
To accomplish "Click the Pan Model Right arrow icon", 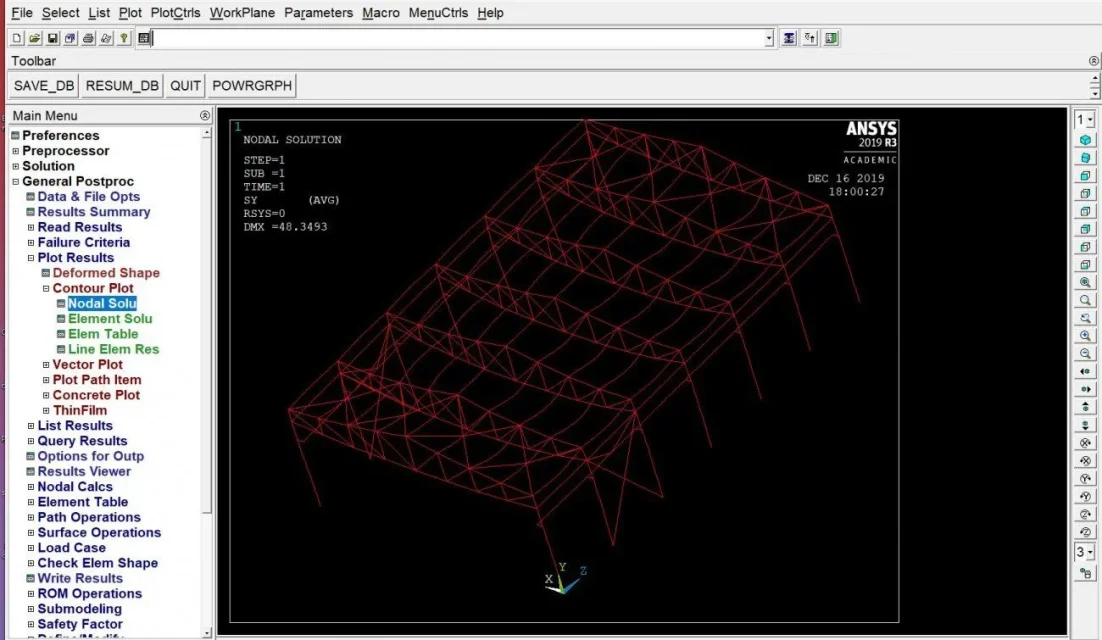I will click(1085, 389).
